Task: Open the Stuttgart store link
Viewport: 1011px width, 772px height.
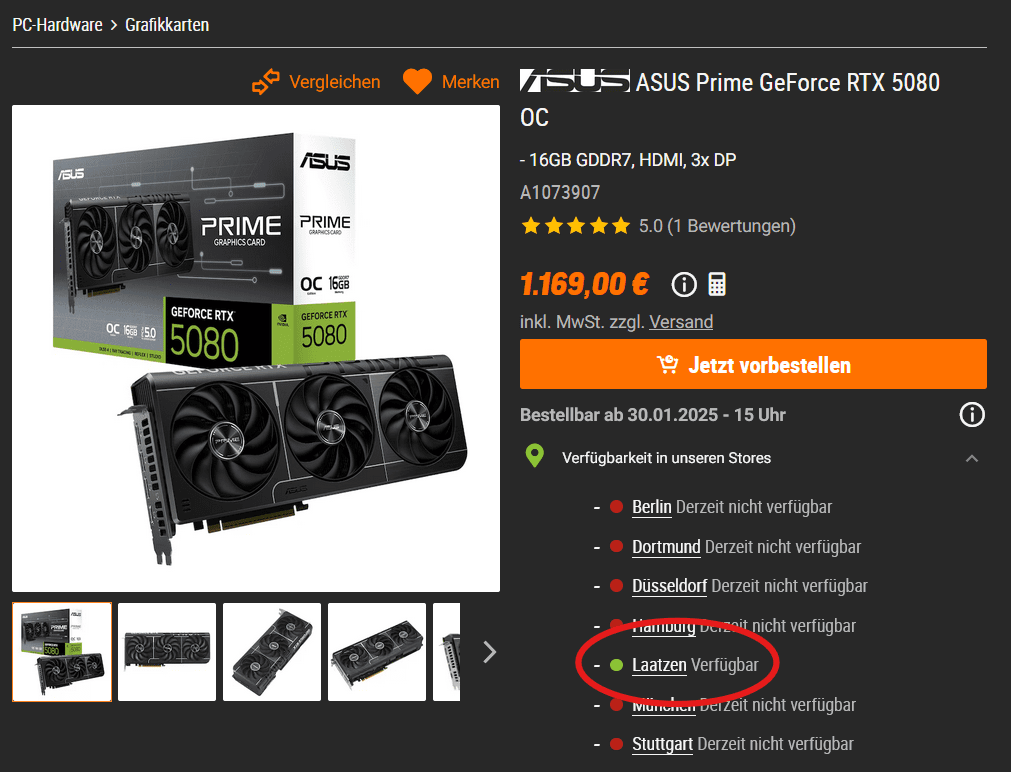Action: 662,744
